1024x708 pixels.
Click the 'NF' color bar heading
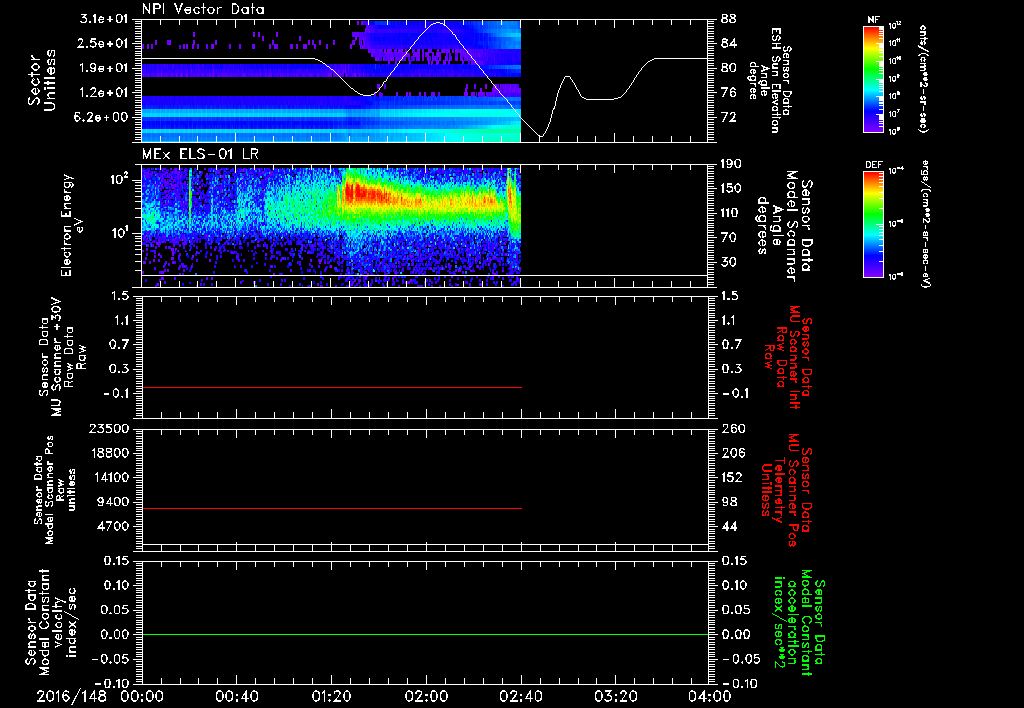(873, 20)
